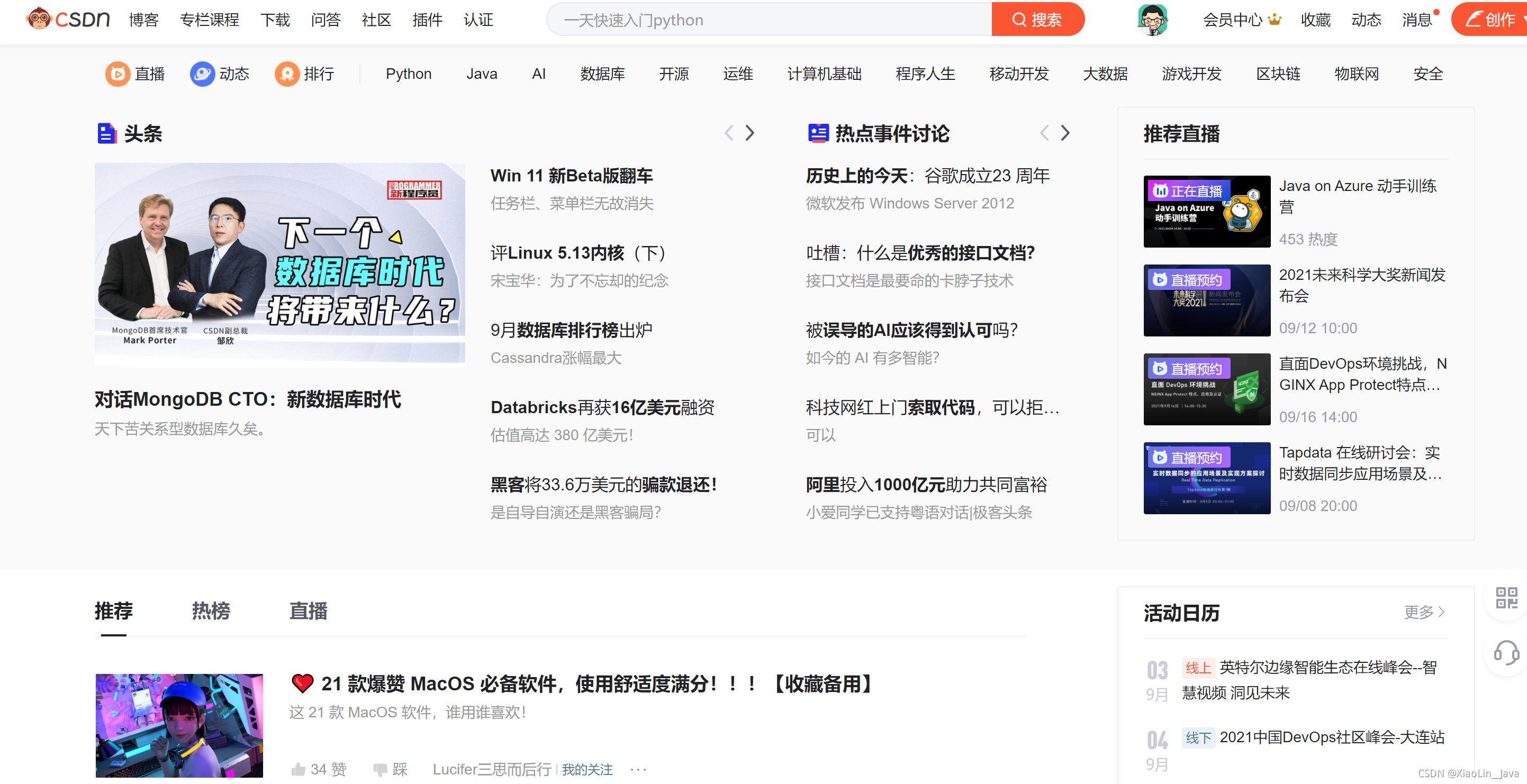Switch to the 热榜 tab
This screenshot has width=1527, height=784.
pos(211,610)
